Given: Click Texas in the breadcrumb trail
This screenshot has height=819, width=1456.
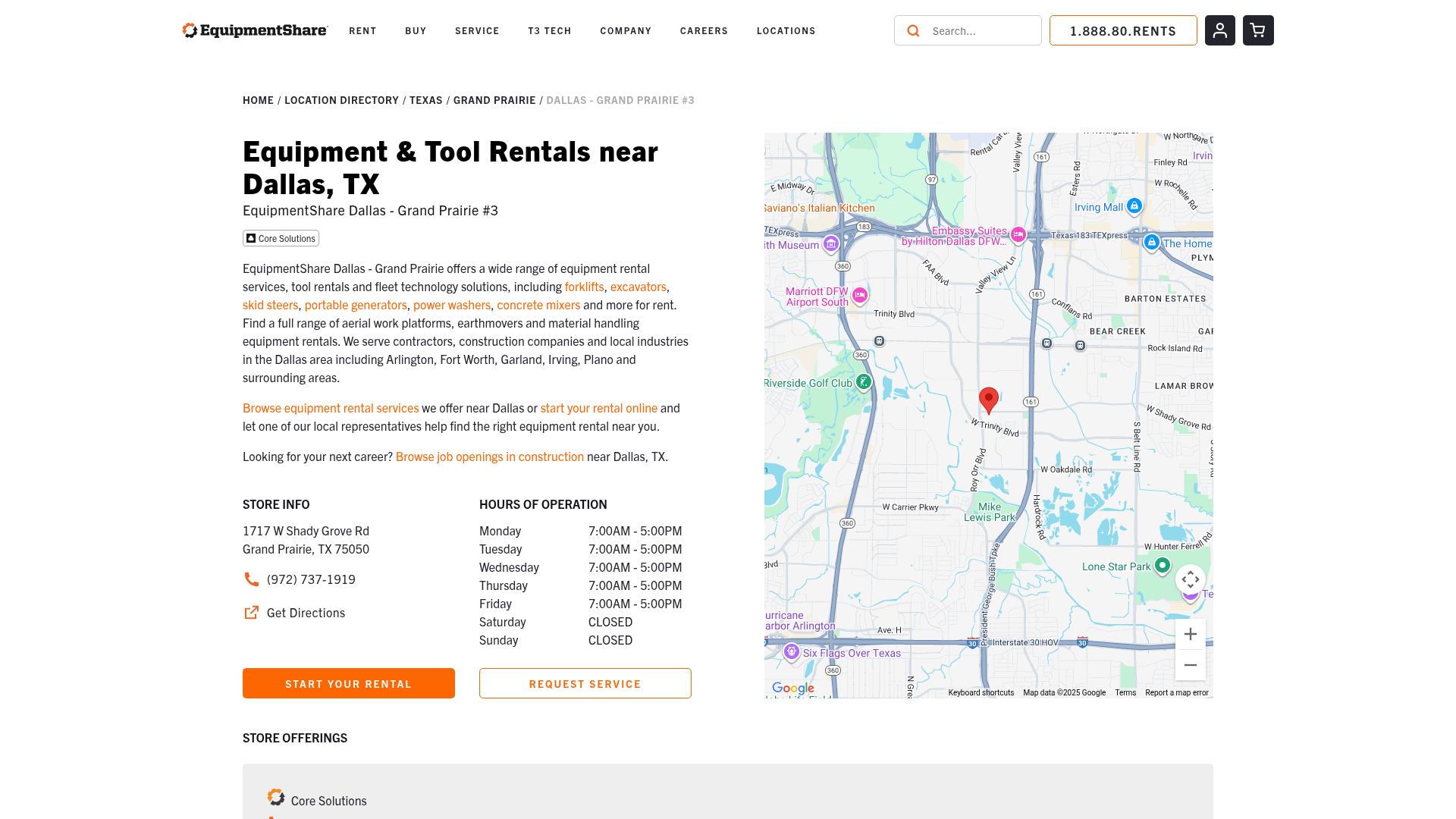Looking at the screenshot, I should [425, 100].
